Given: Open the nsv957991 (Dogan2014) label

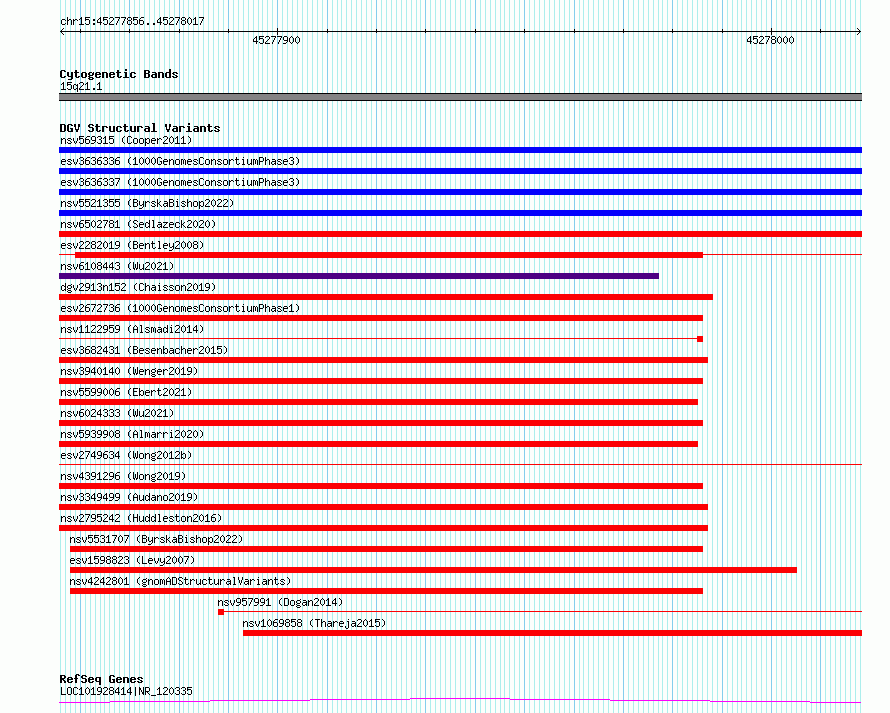Looking at the screenshot, I should (x=280, y=602).
